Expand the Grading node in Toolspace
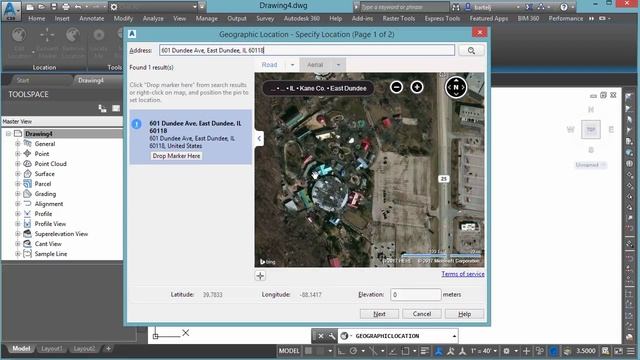Viewport: 640px width, 360px height. (18, 194)
